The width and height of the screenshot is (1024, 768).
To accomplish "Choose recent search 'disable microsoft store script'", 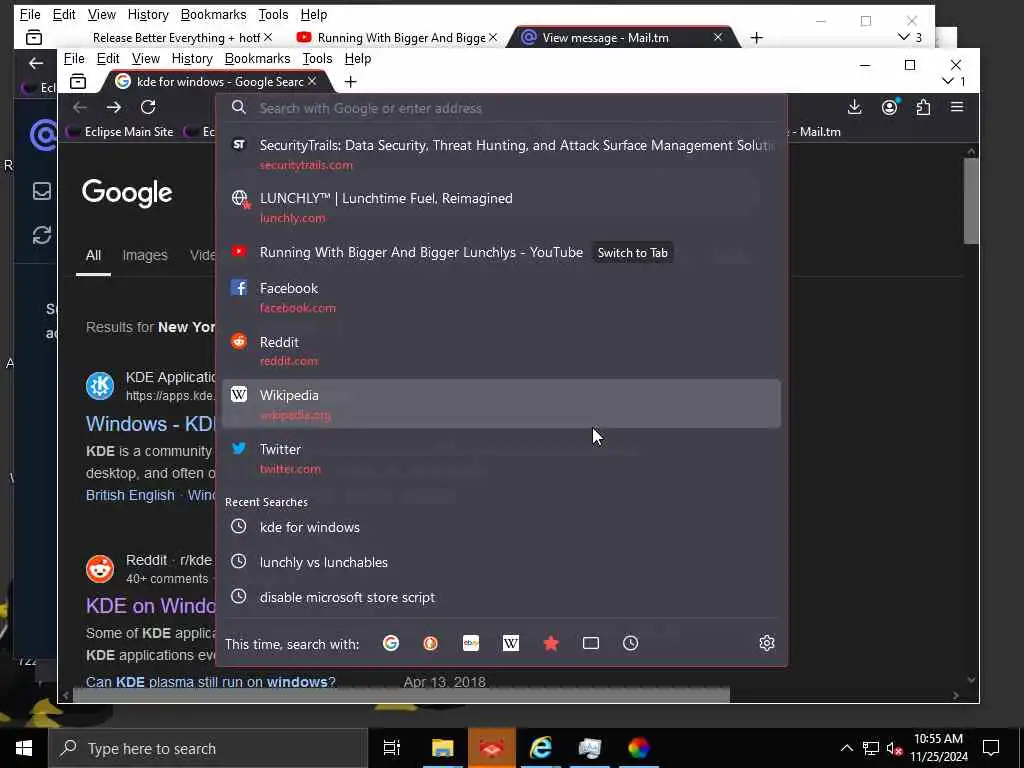I will (x=502, y=598).
